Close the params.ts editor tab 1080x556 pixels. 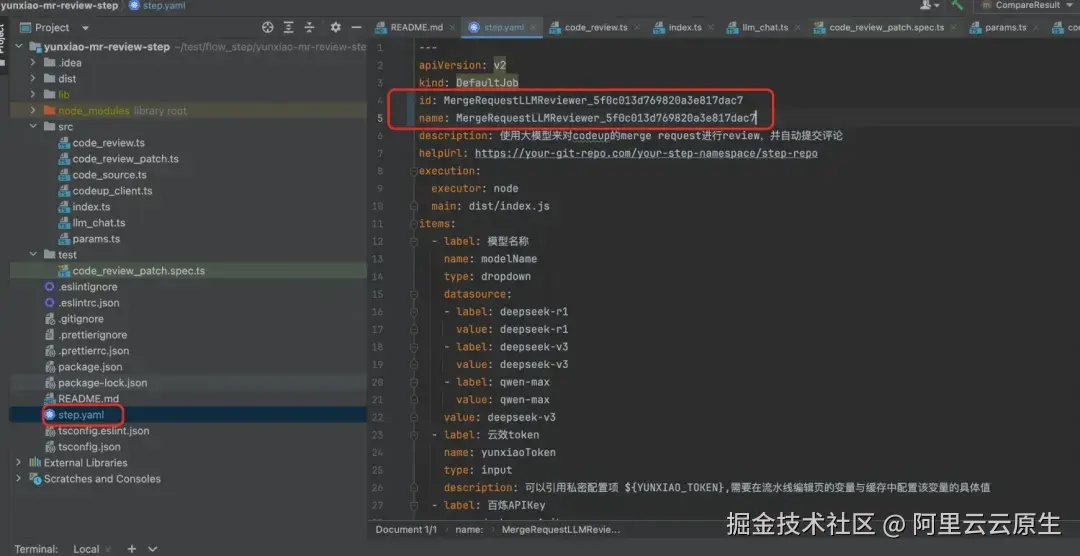click(1037, 28)
